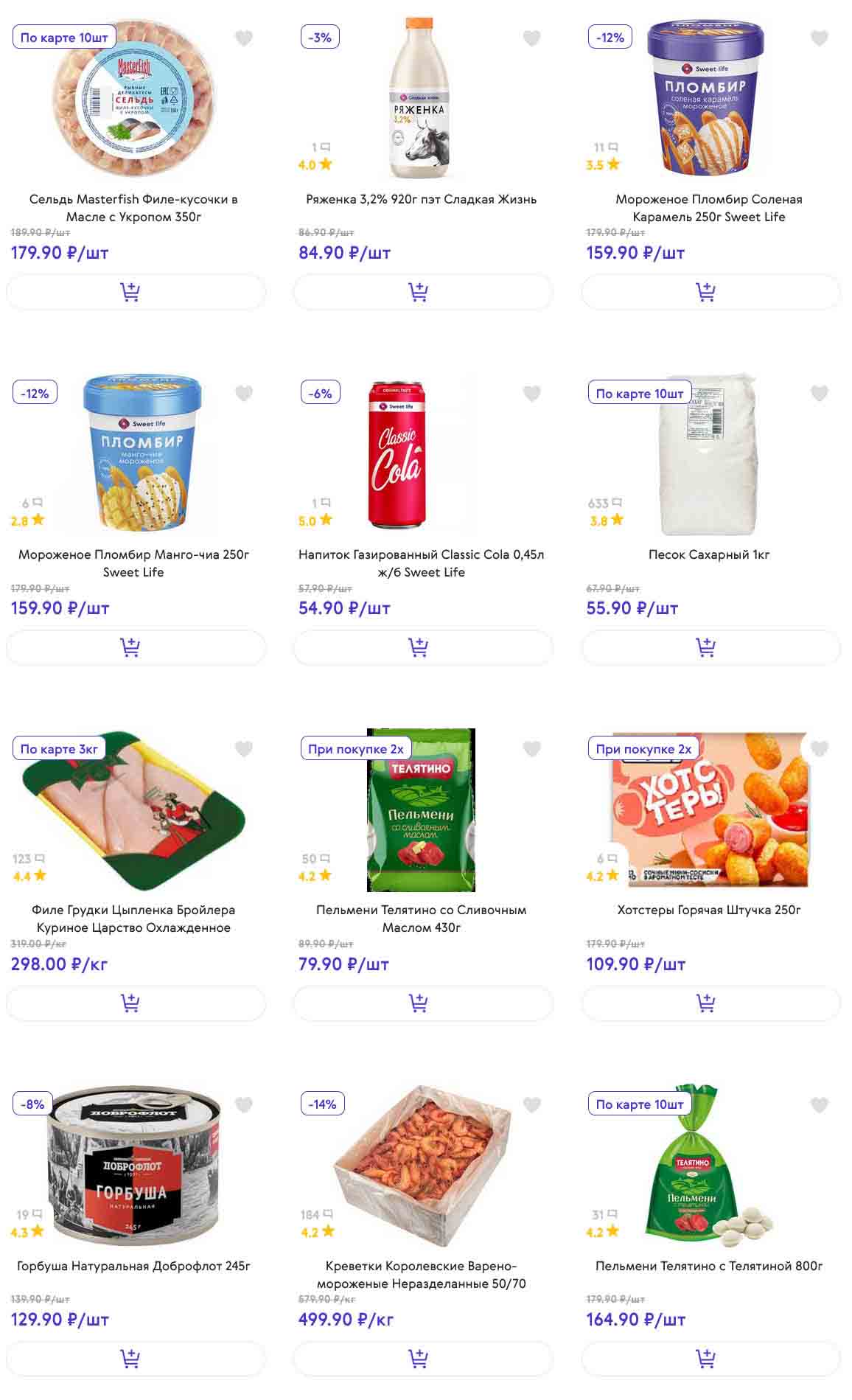The width and height of the screenshot is (852, 1400).
Task: Mark mango-chia ice cream as favorite
Action: pyautogui.click(x=244, y=394)
